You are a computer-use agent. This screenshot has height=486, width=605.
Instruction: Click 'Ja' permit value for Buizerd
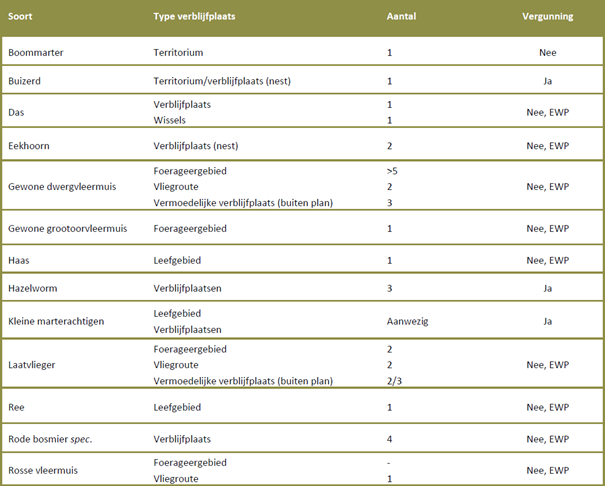(x=548, y=81)
